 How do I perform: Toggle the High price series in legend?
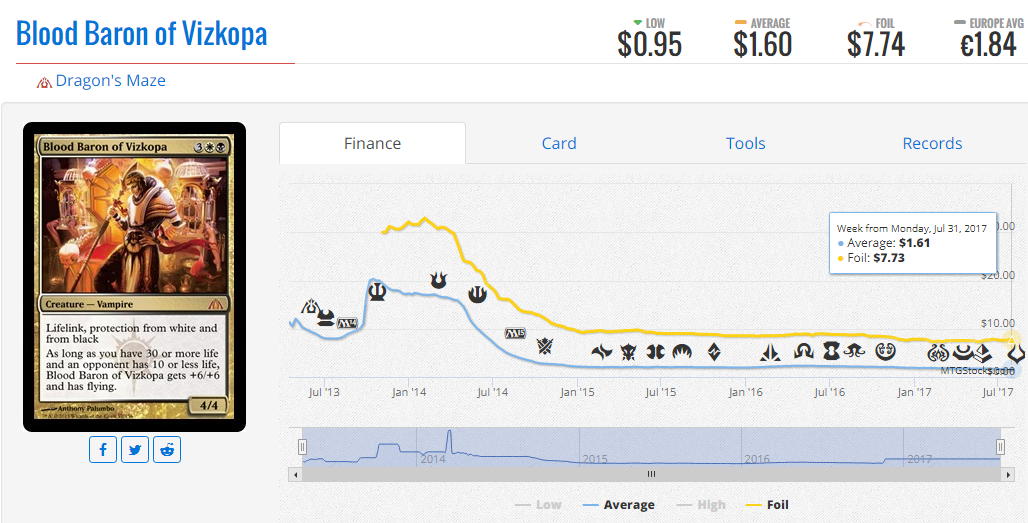[x=701, y=505]
